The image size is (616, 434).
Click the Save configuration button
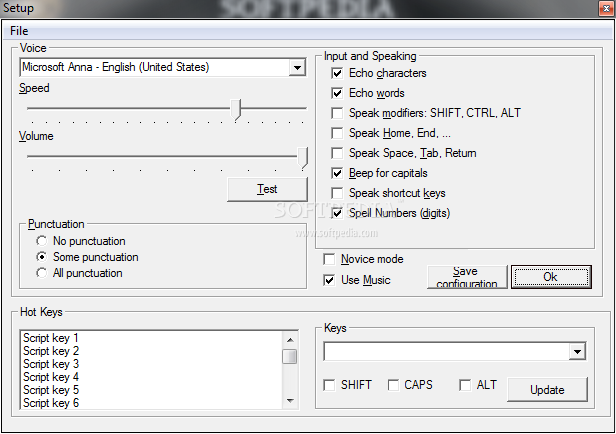tap(467, 277)
